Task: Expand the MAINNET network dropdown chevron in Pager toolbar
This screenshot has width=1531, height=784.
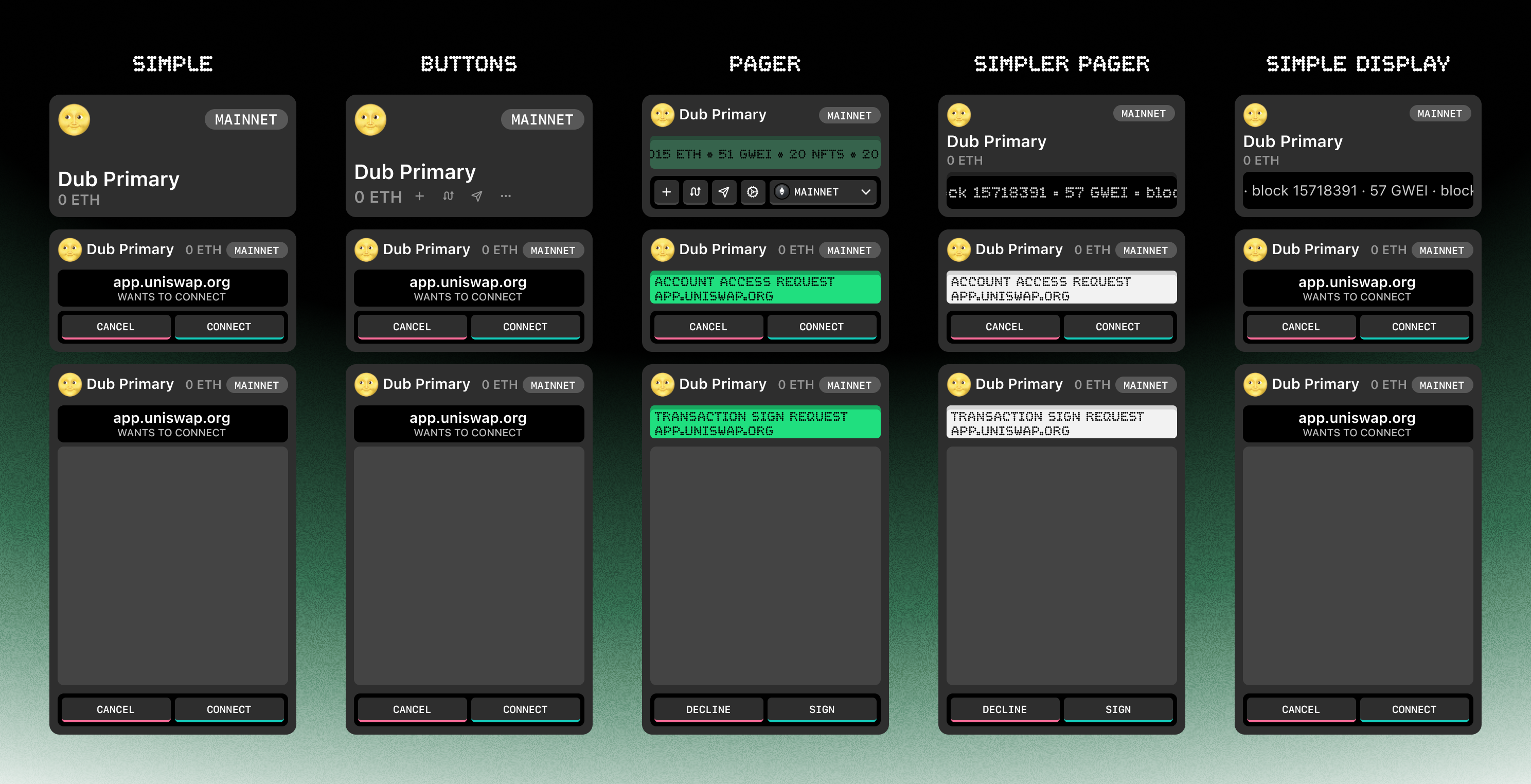Action: 865,192
